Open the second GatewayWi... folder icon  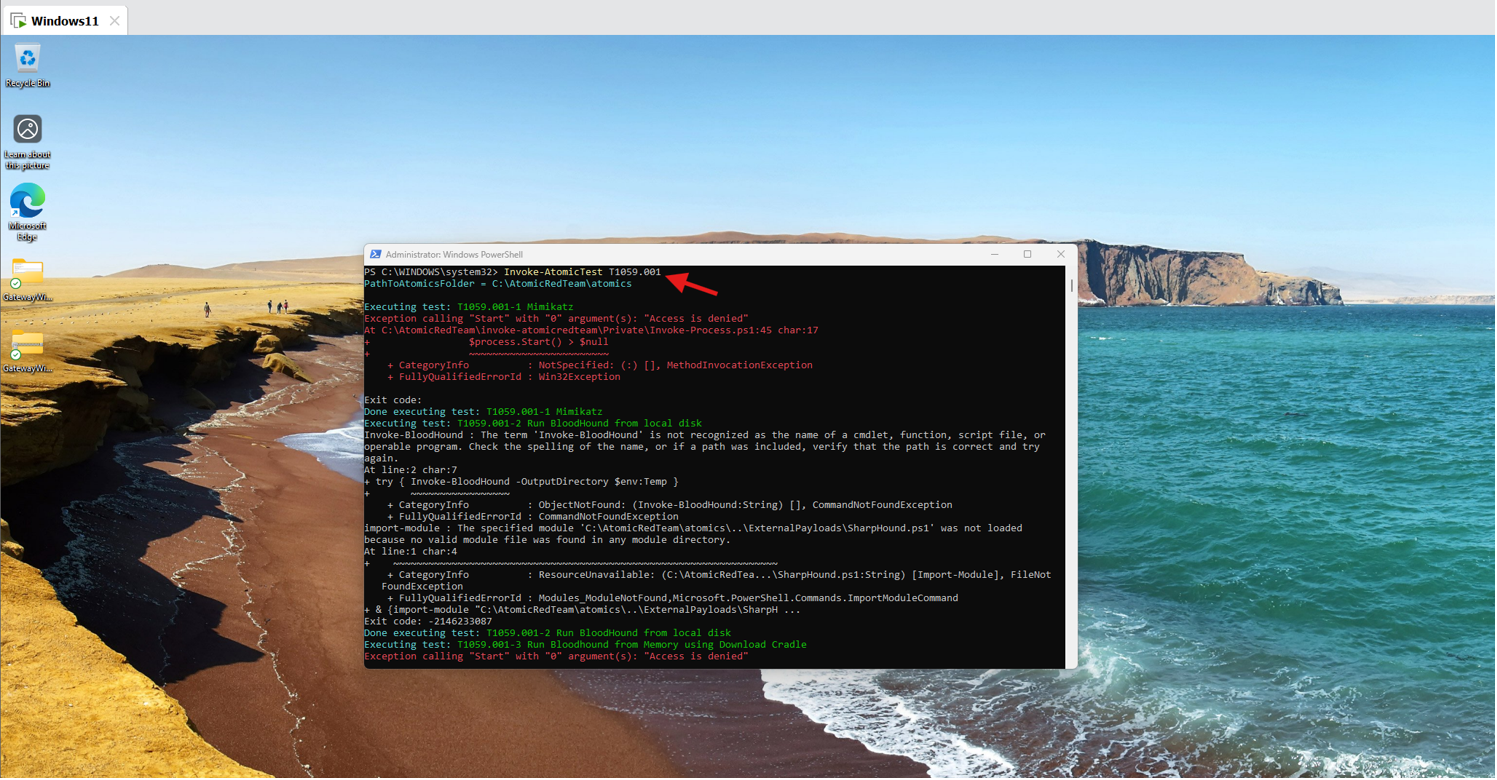click(27, 351)
